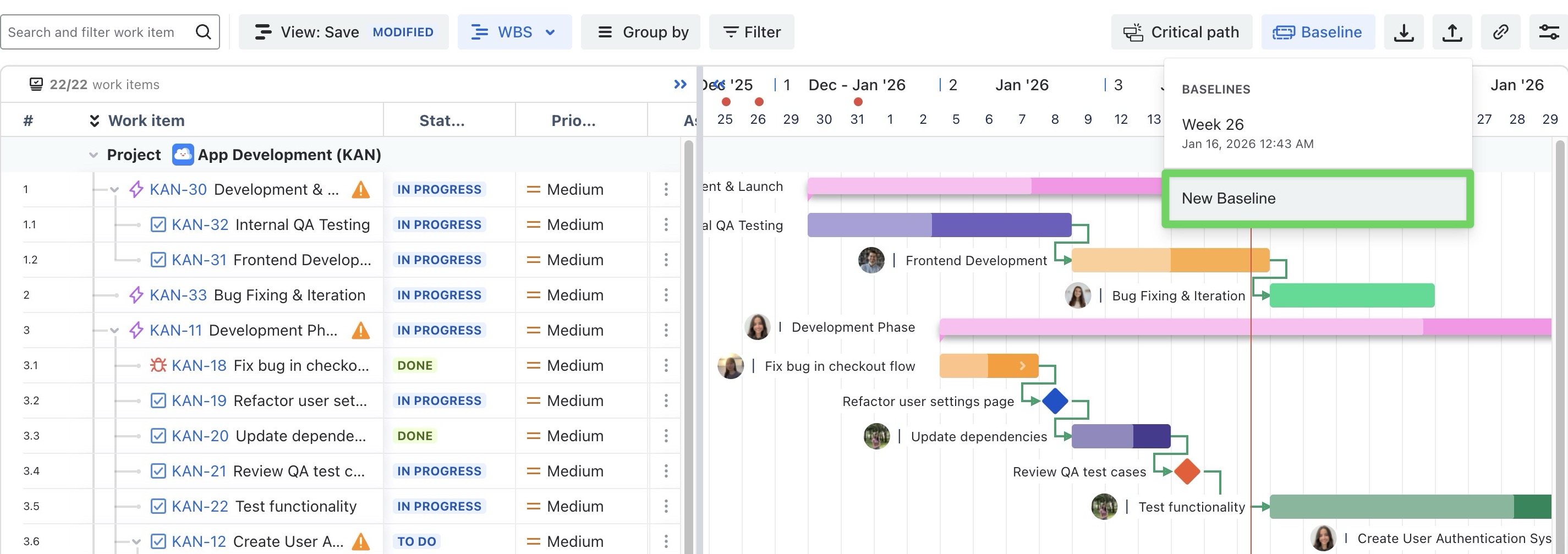The height and width of the screenshot is (554, 1568).
Task: Open the view settings sliders icon
Action: (1549, 32)
